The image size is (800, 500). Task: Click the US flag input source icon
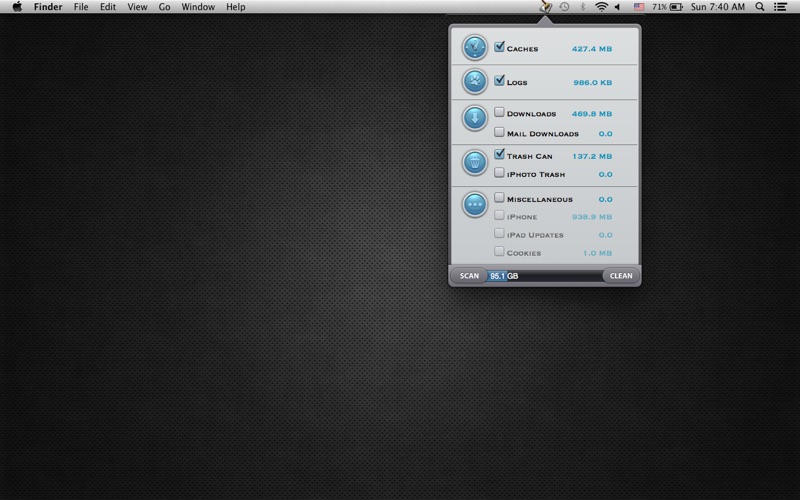tap(639, 7)
